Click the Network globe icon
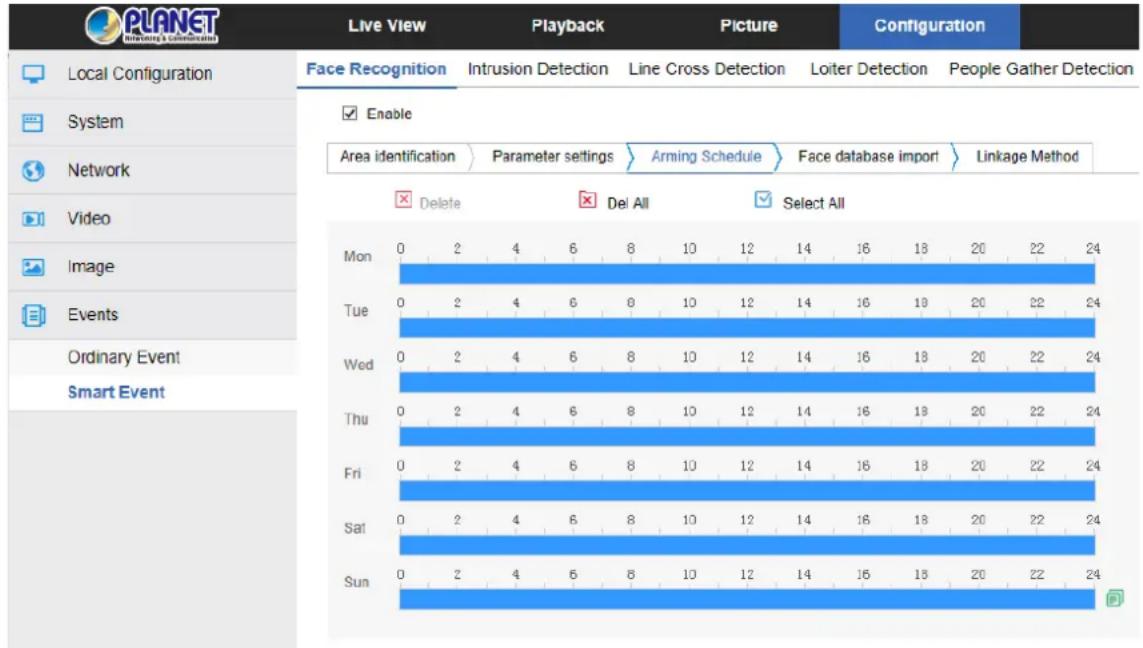 pos(33,171)
